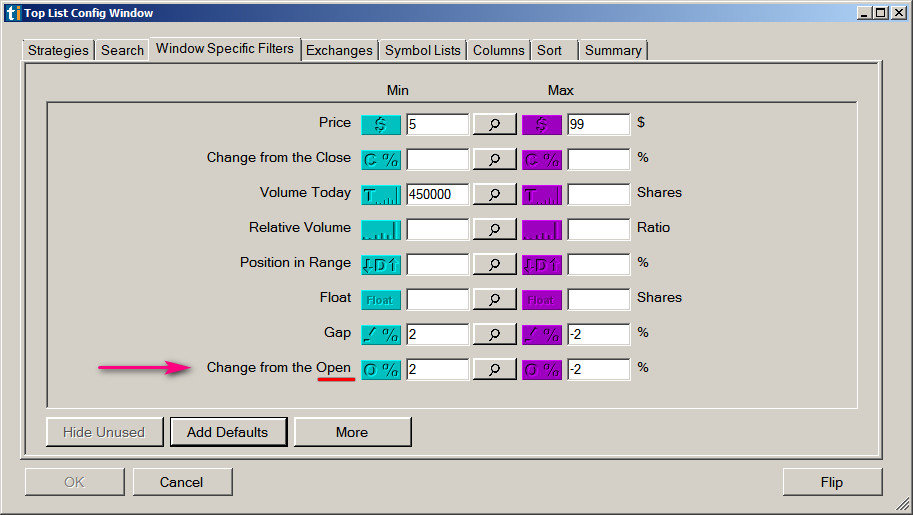The image size is (913, 515).
Task: Click the Min Relative Volume input field
Action: click(437, 229)
